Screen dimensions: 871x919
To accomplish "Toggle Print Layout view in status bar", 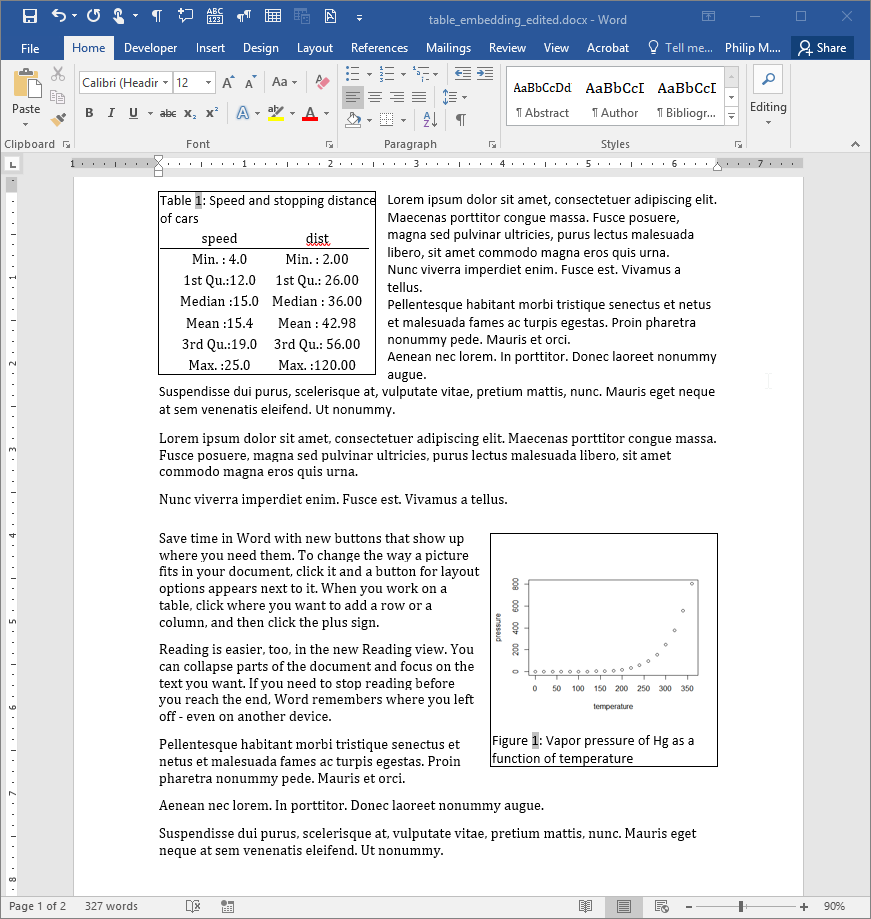I will pos(624,906).
